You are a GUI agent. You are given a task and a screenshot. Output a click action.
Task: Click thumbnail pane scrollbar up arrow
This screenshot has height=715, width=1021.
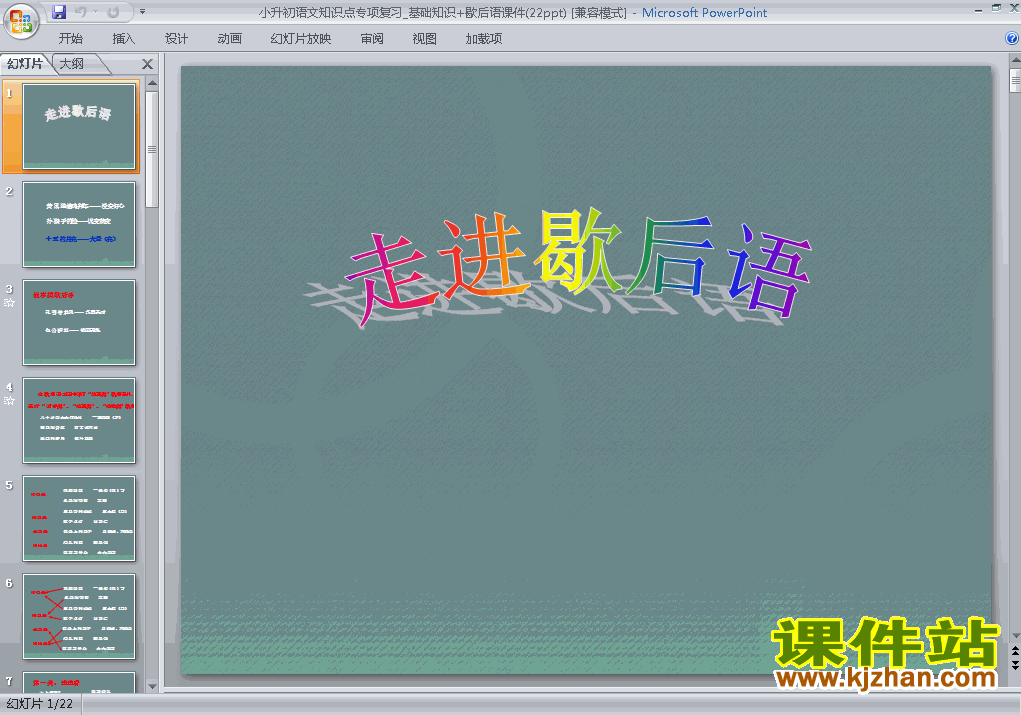coord(152,83)
